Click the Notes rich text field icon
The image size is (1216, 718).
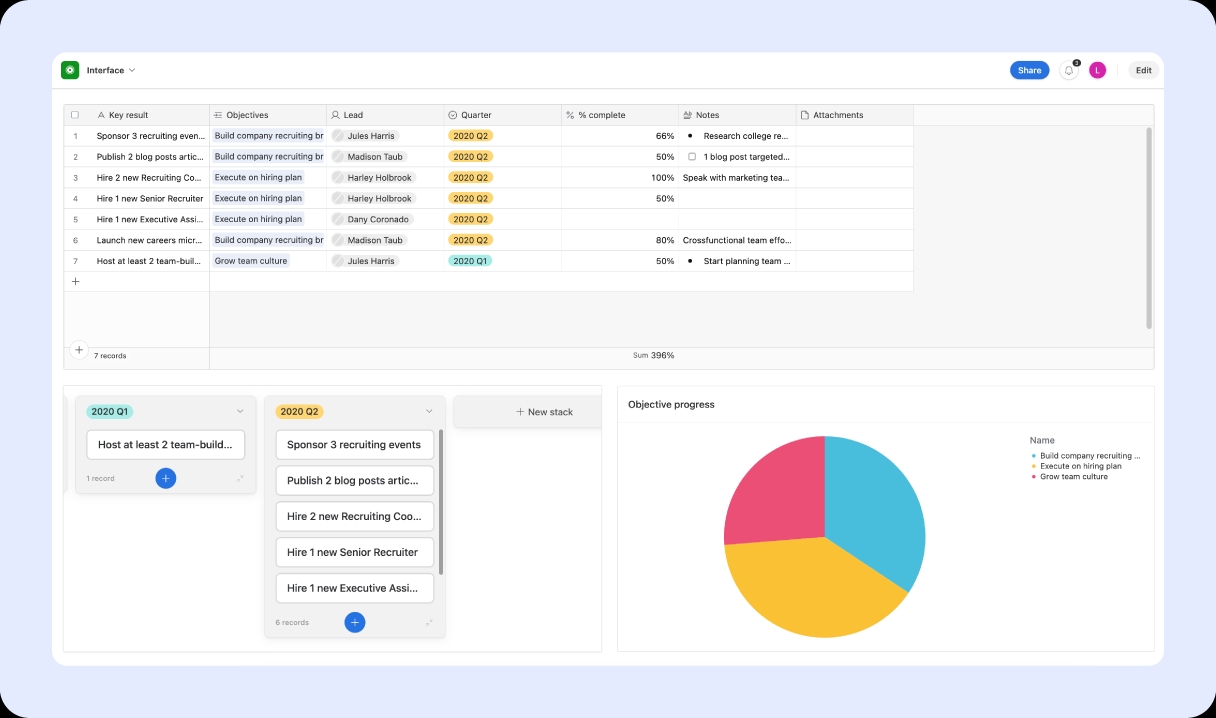click(688, 115)
